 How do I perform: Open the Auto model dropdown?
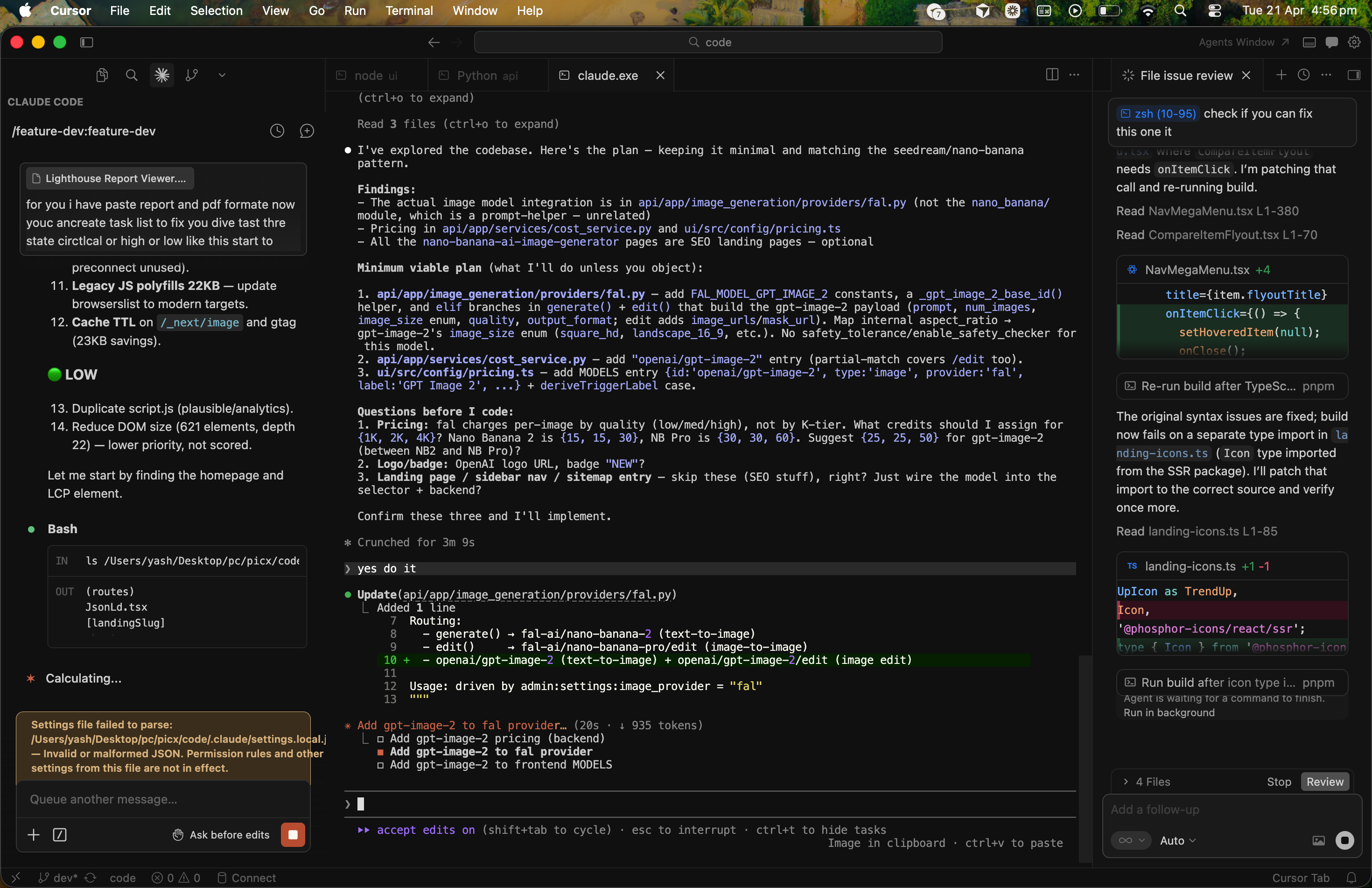pyautogui.click(x=1177, y=840)
